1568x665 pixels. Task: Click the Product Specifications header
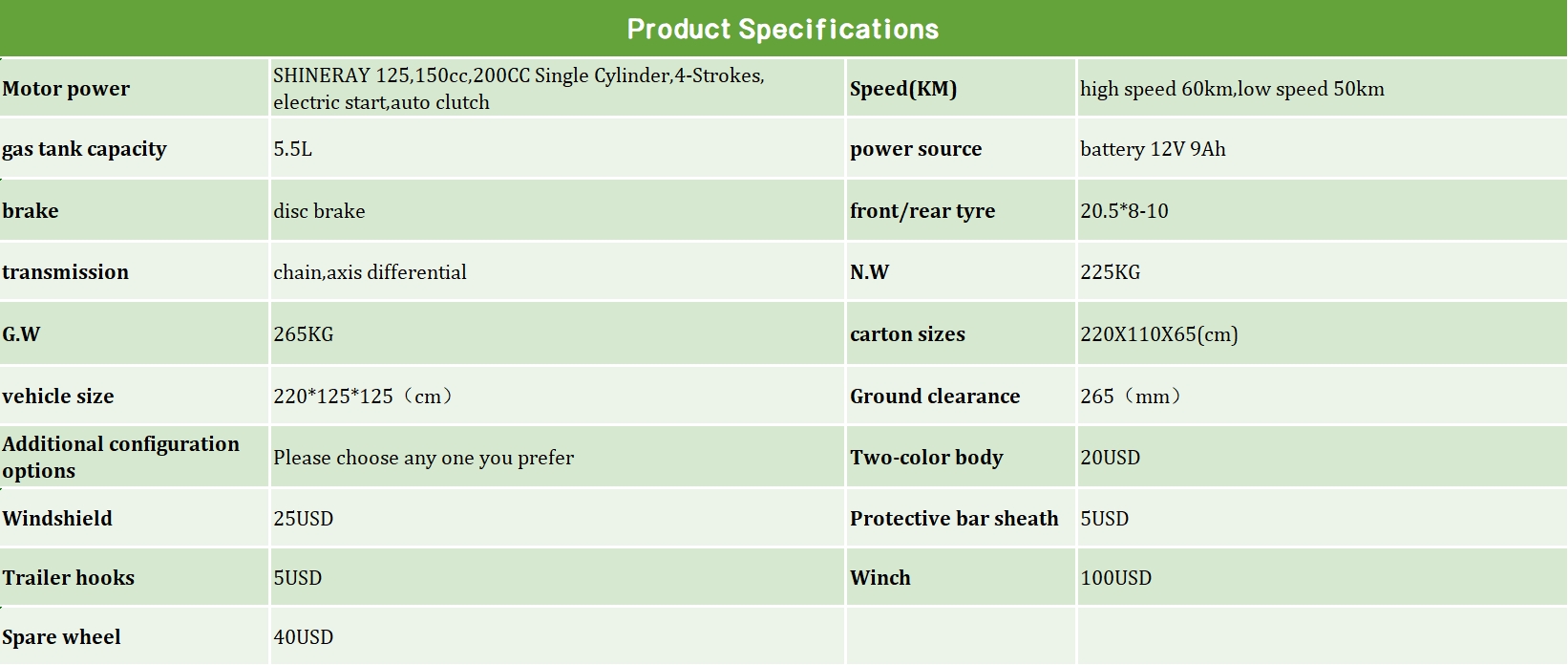point(783,29)
